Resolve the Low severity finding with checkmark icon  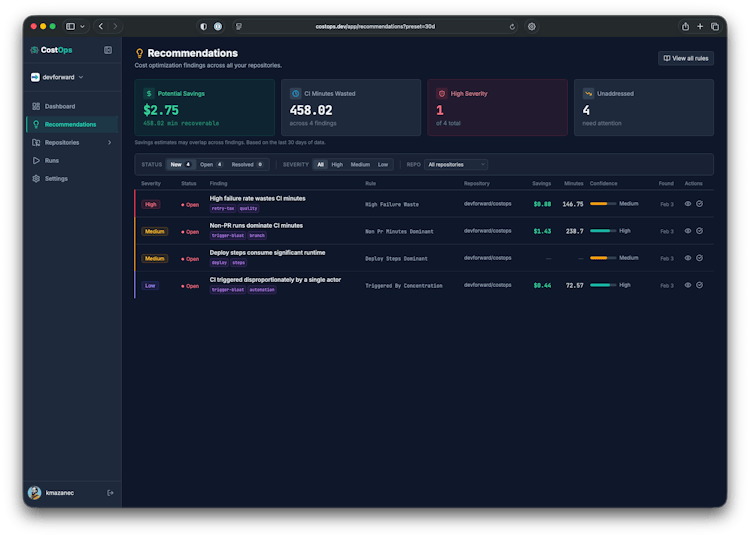point(699,285)
